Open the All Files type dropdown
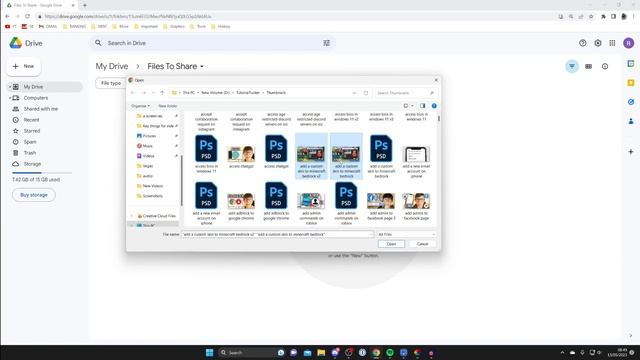The image size is (640, 360). tap(406, 234)
